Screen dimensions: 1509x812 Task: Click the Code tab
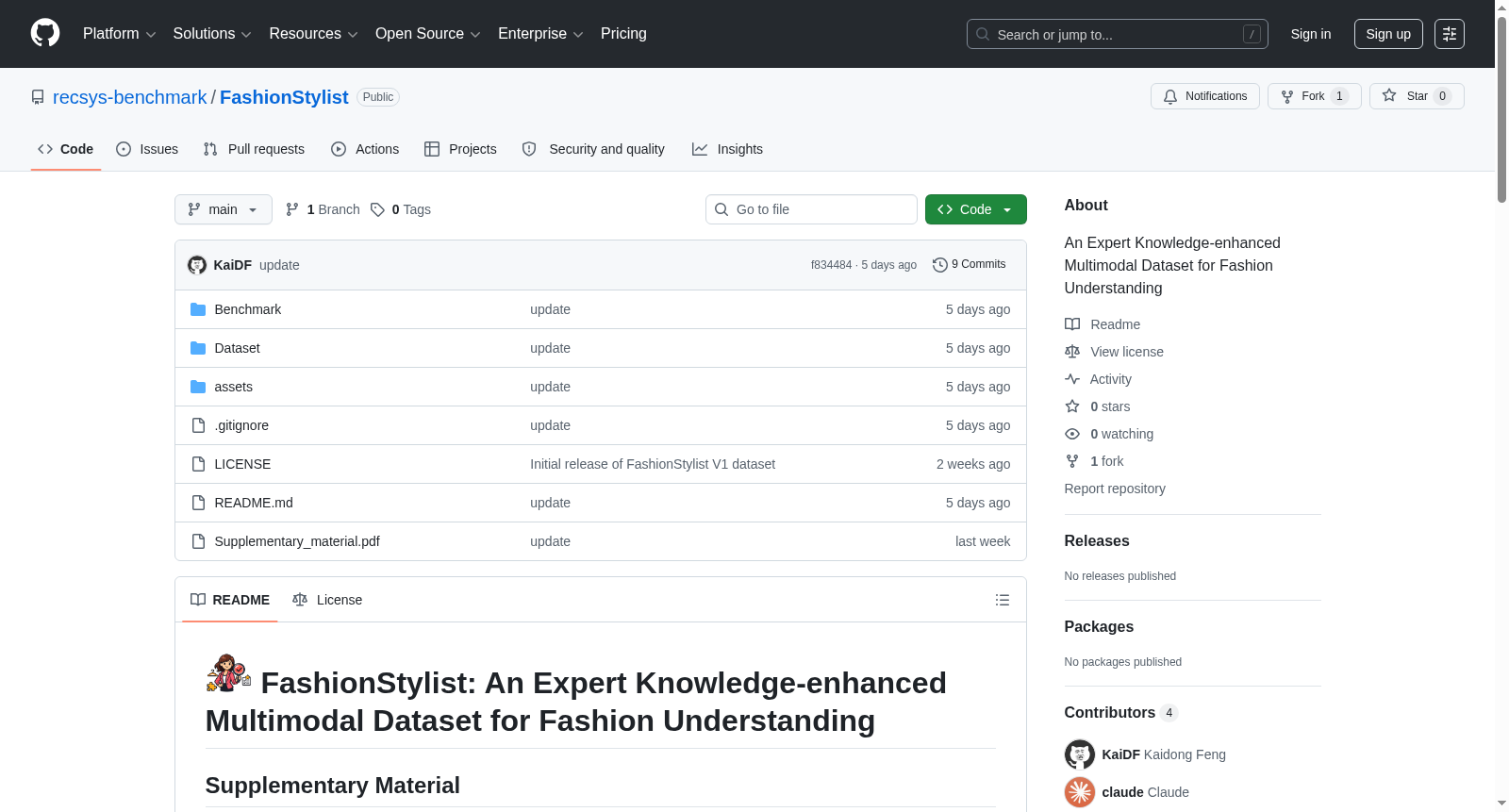[x=66, y=149]
